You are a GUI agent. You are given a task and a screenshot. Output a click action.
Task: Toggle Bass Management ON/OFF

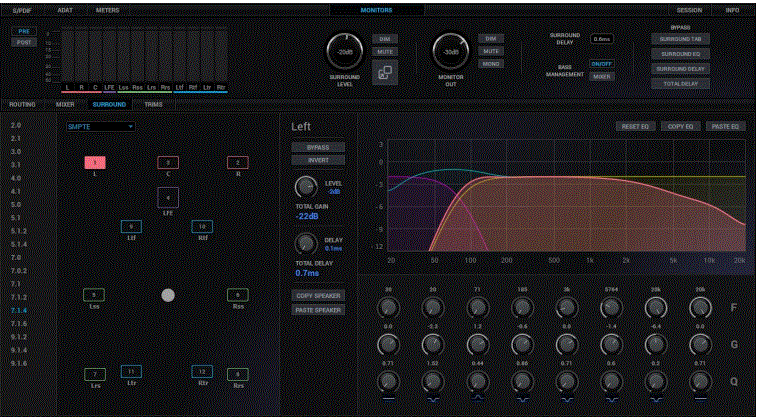(x=602, y=64)
